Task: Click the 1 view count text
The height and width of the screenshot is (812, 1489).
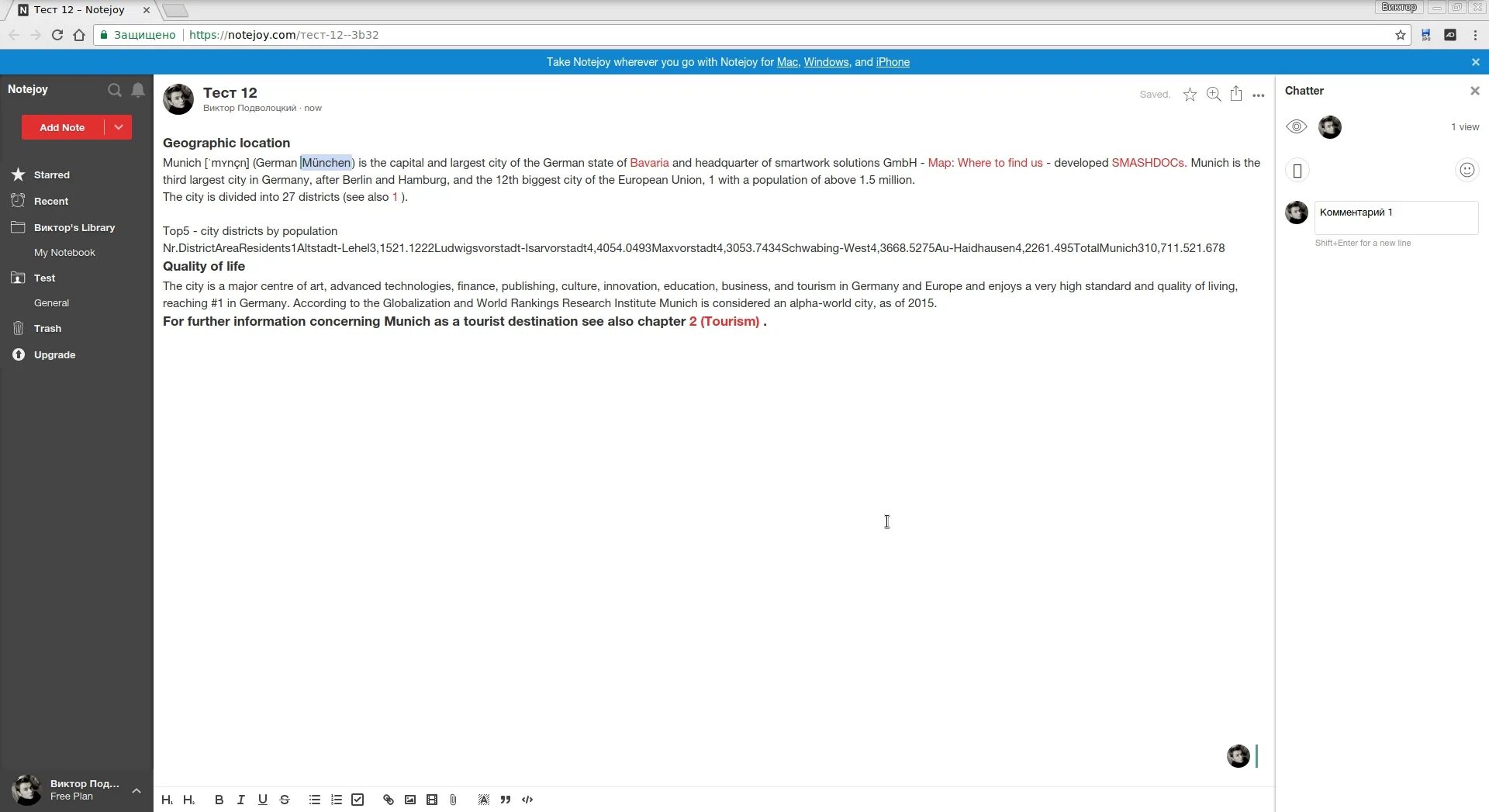Action: tap(1465, 127)
